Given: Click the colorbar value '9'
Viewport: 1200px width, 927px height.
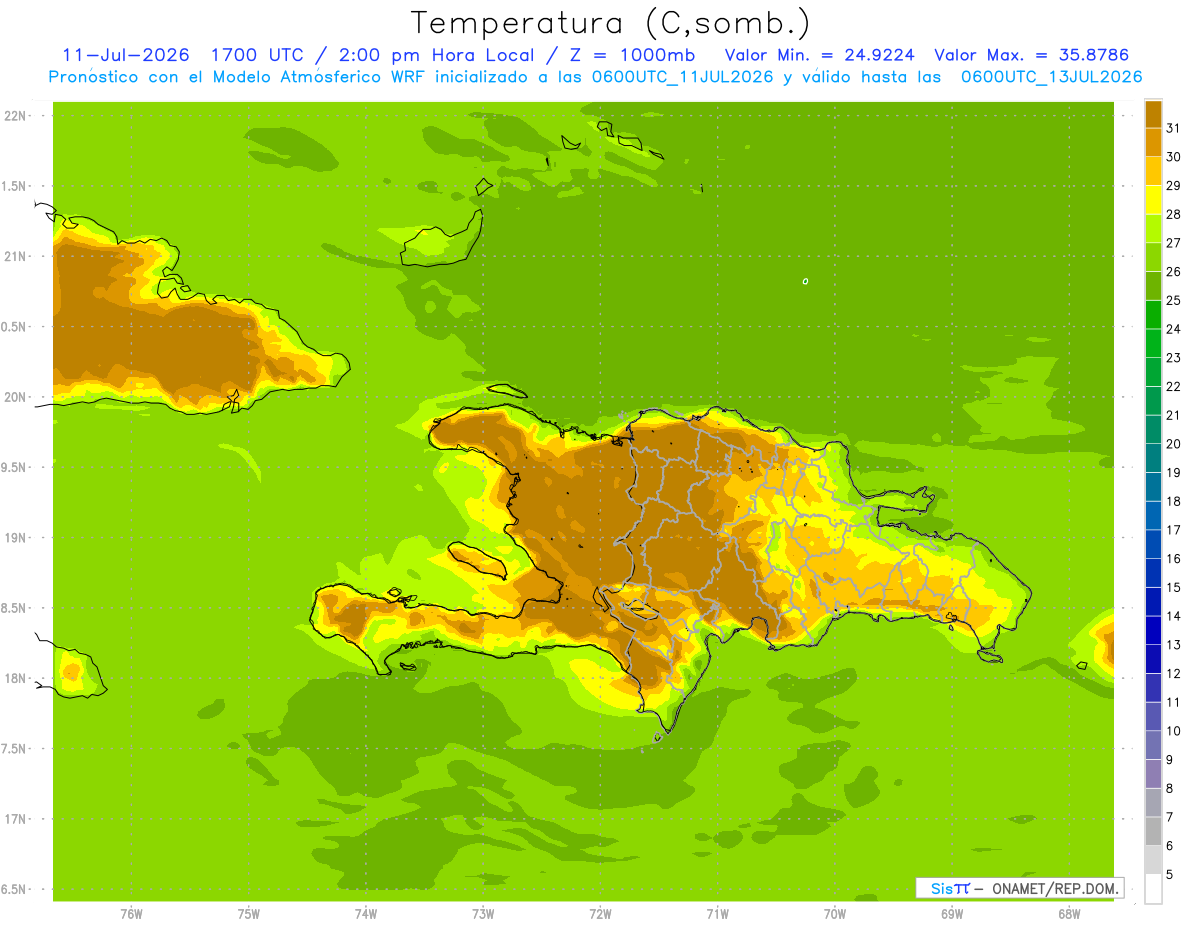Looking at the screenshot, I should coord(1169,760).
